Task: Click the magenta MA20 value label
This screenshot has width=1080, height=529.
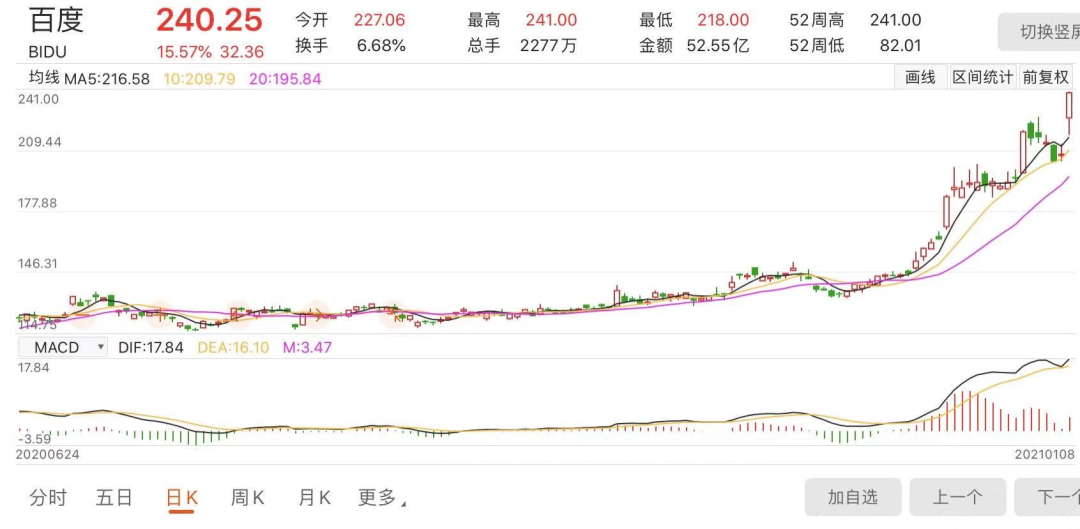Action: (x=285, y=79)
